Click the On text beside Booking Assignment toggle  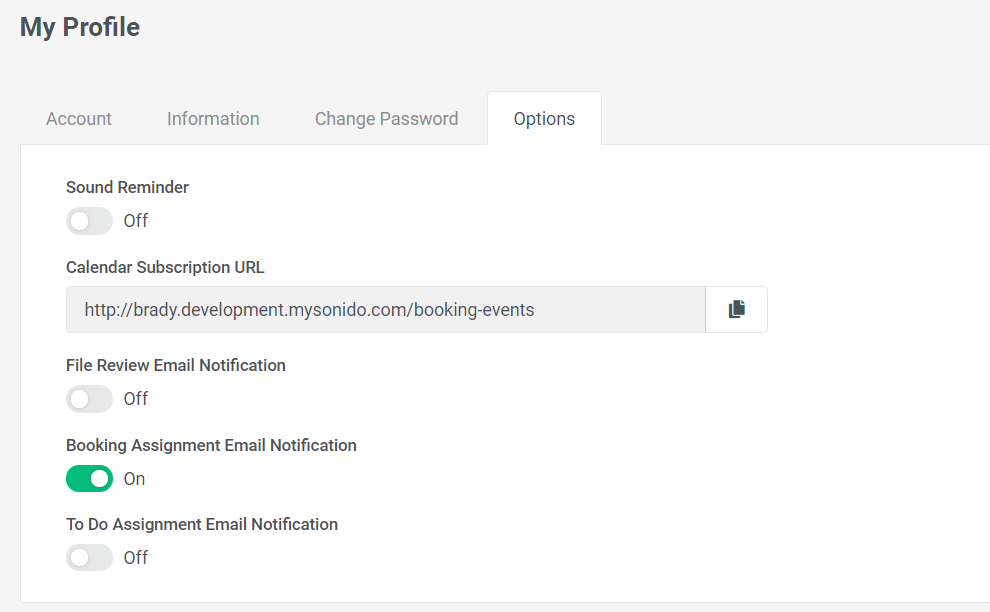134,479
